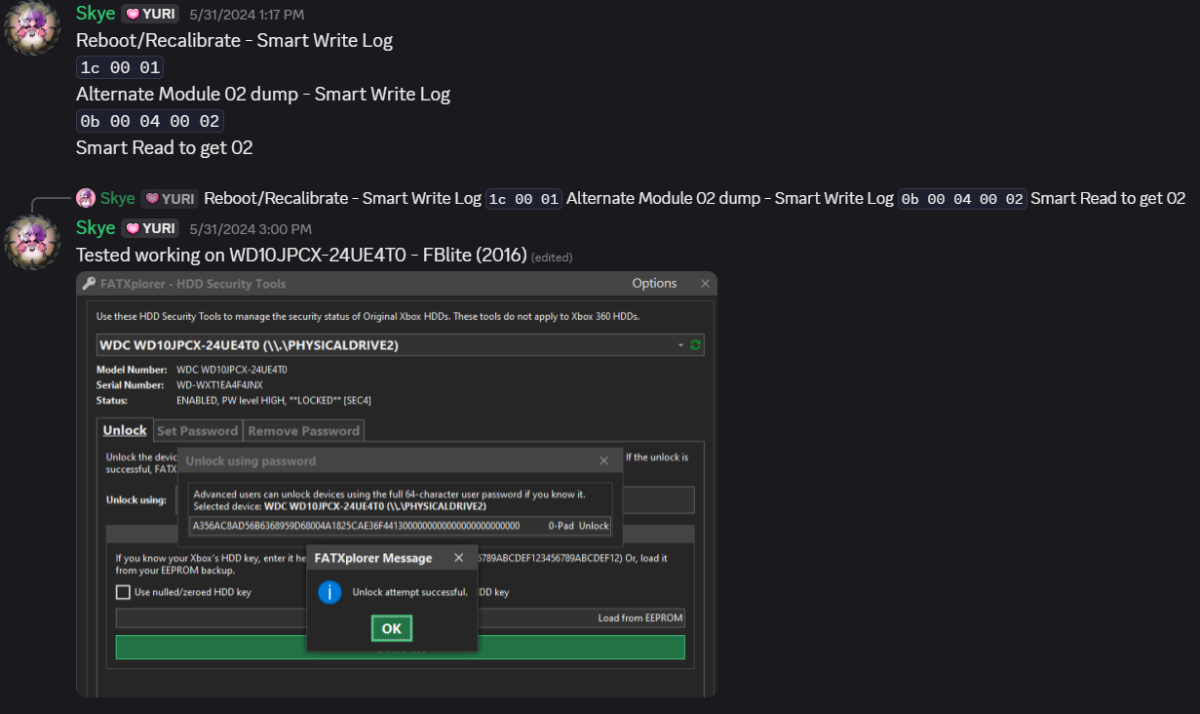Click the 'Unlock attempt successful.' message text
1200x714 pixels.
[x=410, y=592]
